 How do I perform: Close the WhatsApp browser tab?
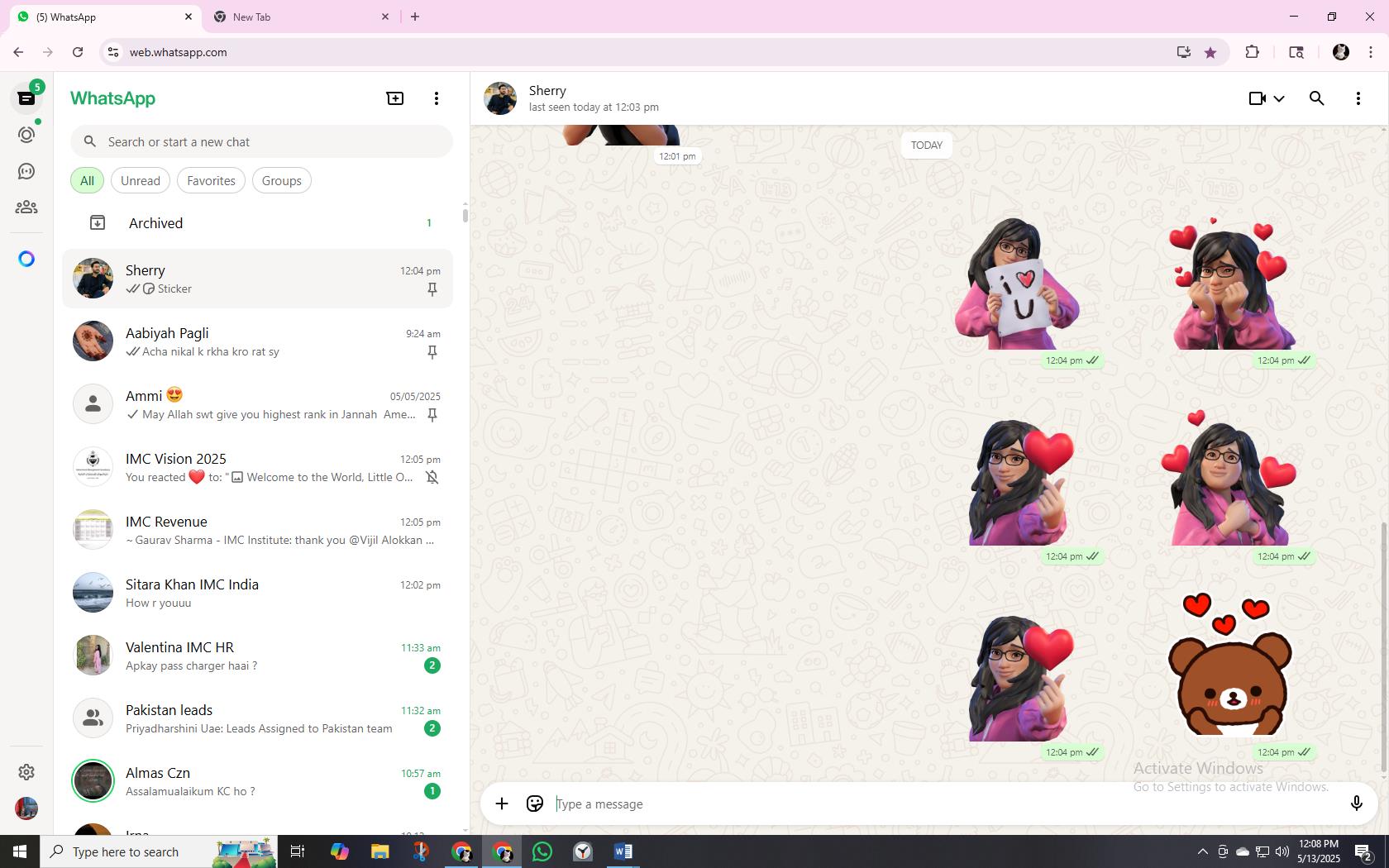coord(189,17)
